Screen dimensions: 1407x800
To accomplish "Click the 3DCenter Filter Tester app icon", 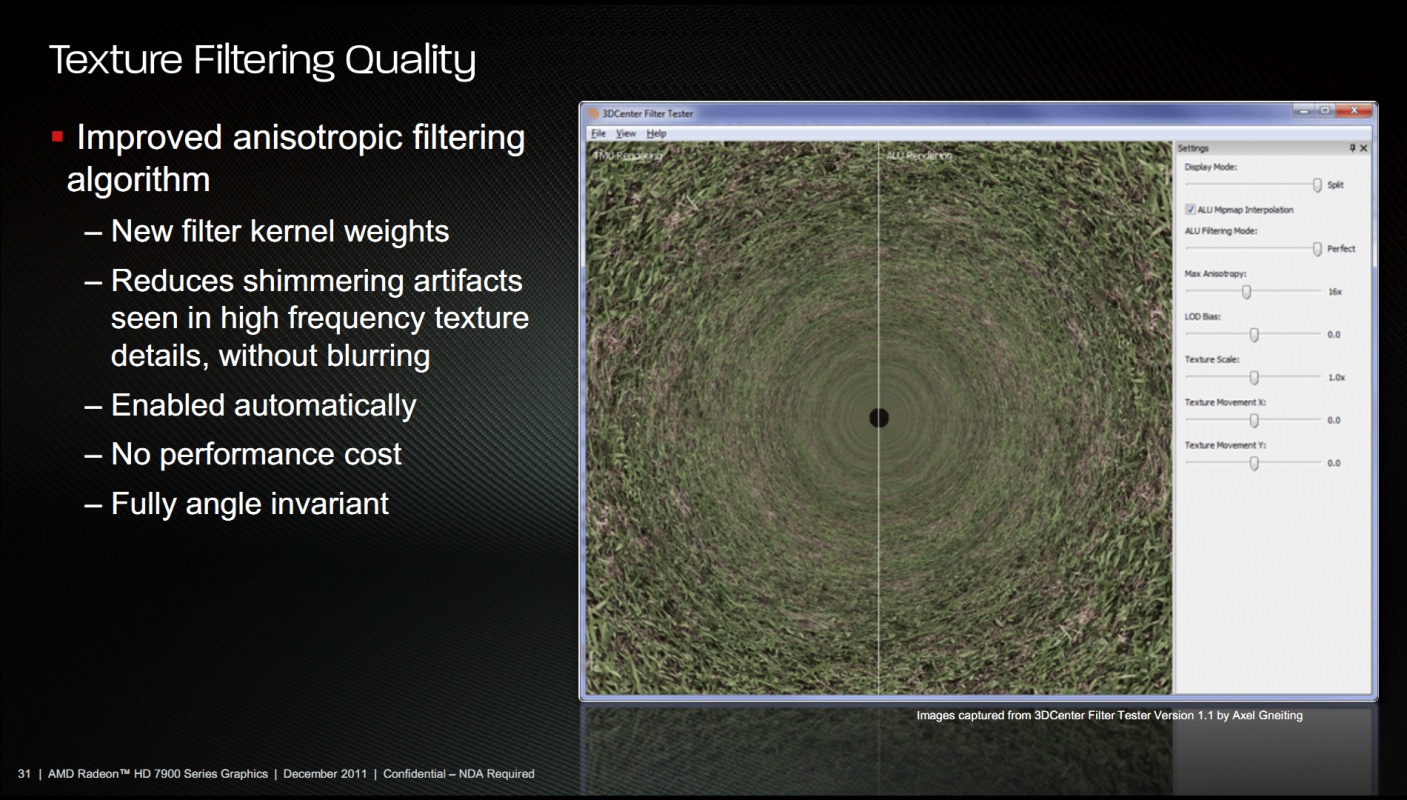I will coord(593,114).
